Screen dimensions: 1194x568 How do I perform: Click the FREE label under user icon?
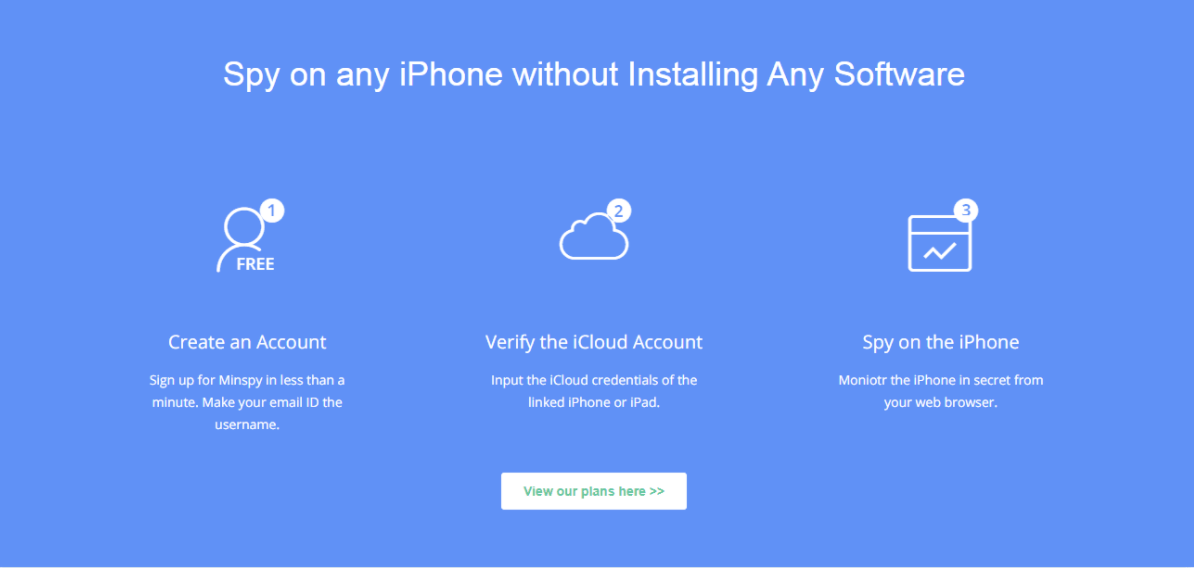255,265
